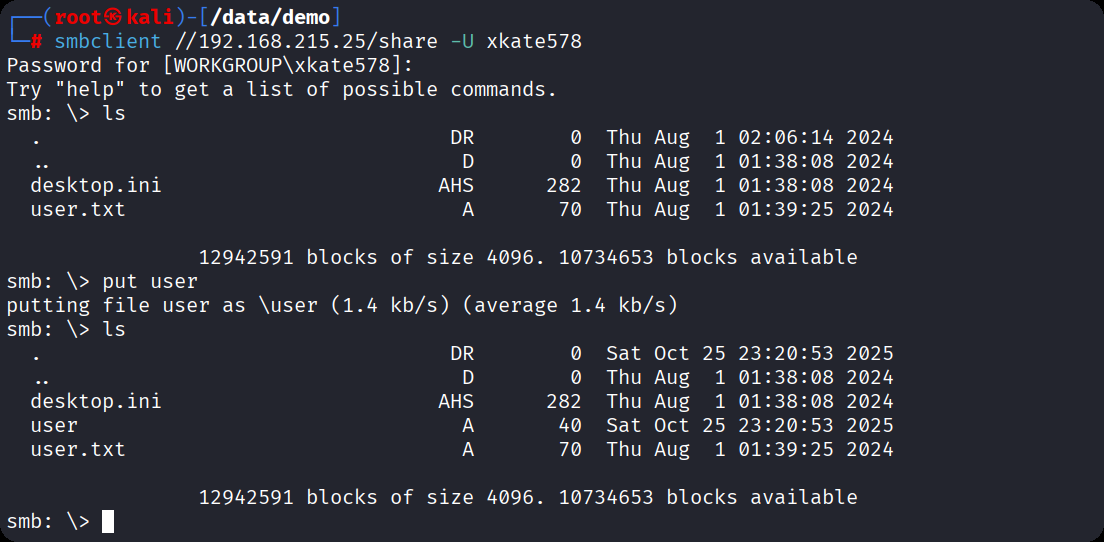The width and height of the screenshot is (1104, 542).
Task: Click the smbclient command word
Action: tap(107, 41)
